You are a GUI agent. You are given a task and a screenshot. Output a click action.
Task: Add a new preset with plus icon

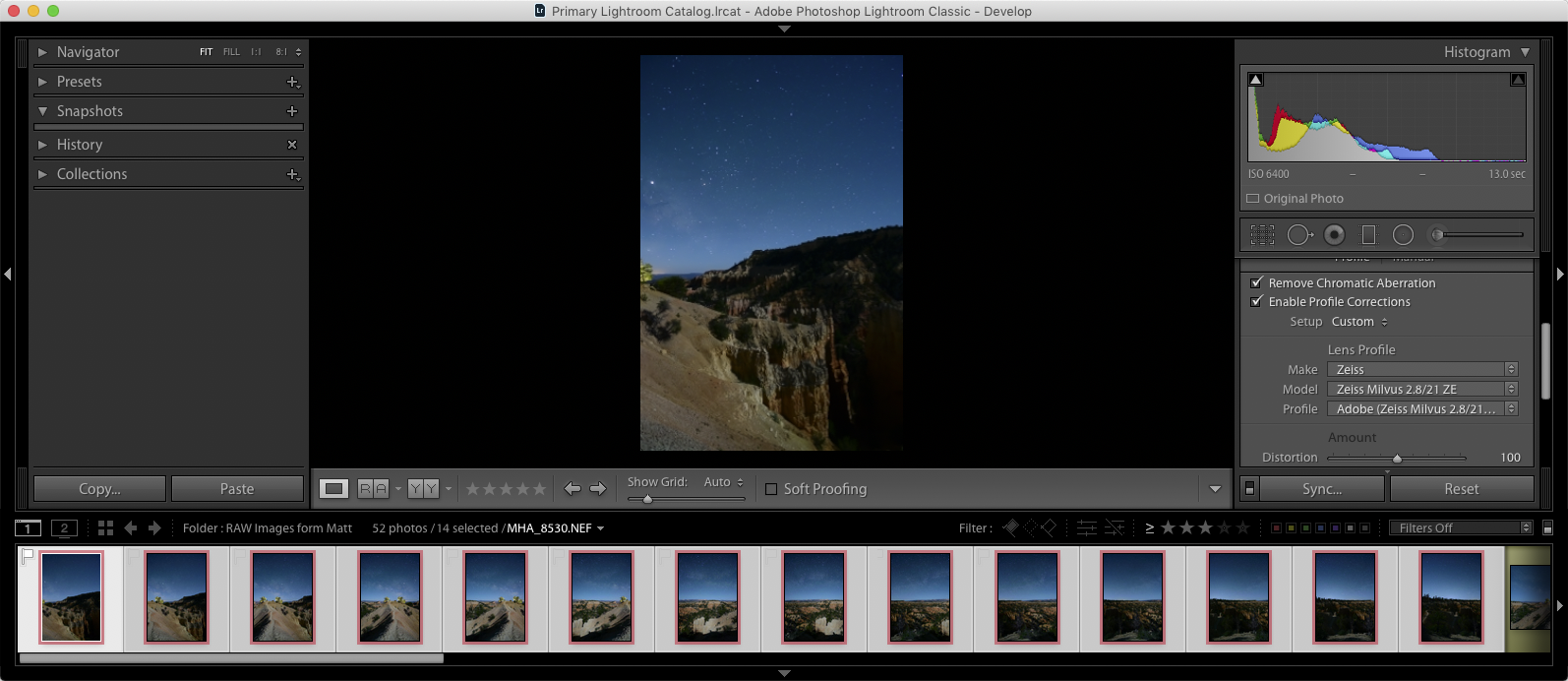pos(292,82)
